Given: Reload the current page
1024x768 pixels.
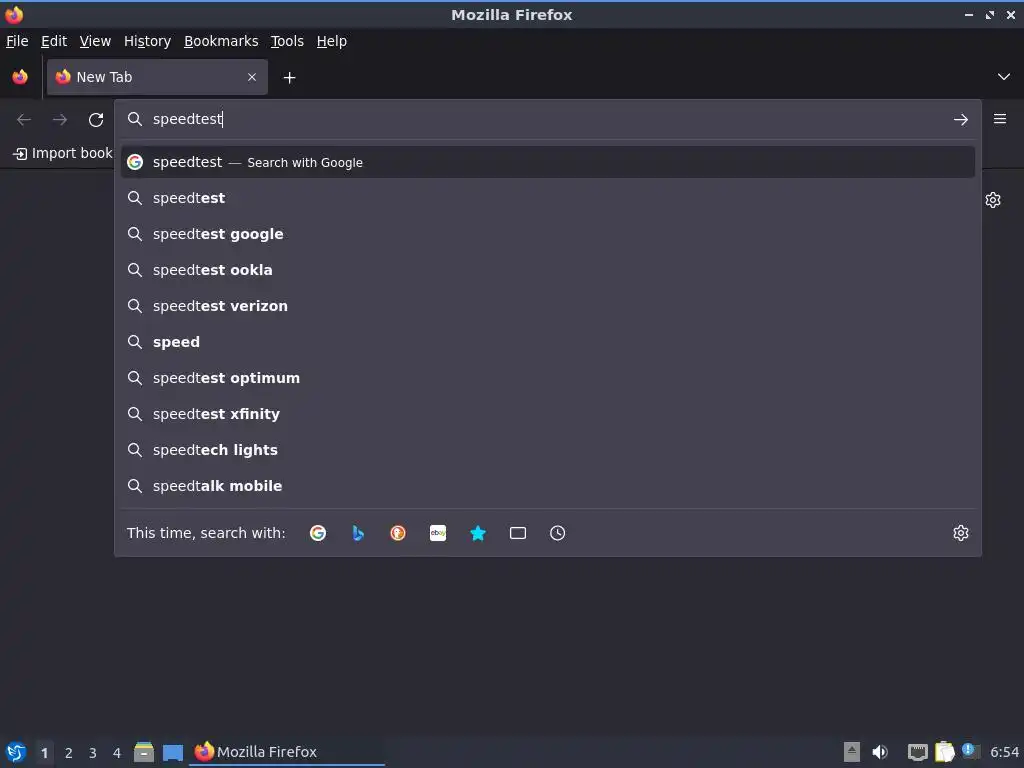Looking at the screenshot, I should pos(96,120).
